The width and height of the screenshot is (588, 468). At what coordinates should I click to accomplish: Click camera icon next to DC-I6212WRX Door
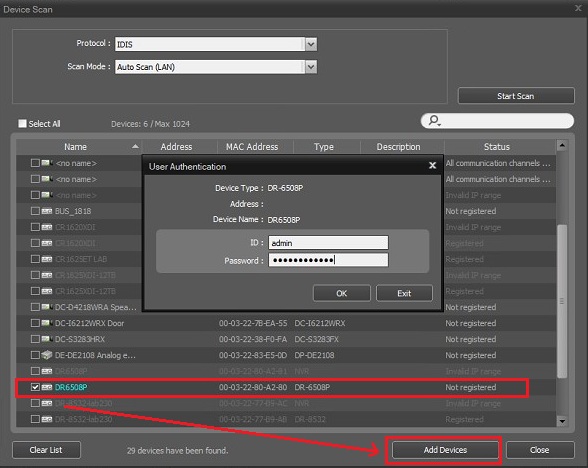coord(47,323)
